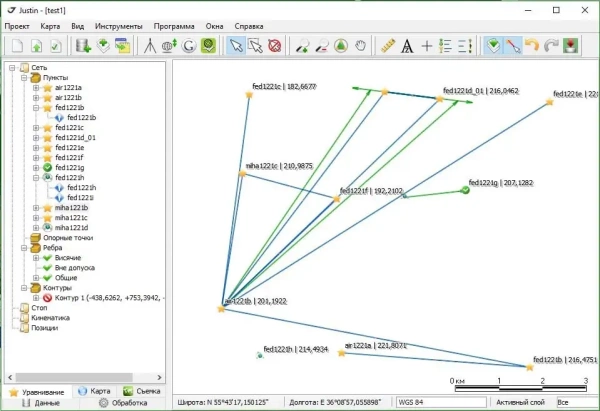
Task: Click the miha1221c star point on map
Action: click(x=242, y=173)
